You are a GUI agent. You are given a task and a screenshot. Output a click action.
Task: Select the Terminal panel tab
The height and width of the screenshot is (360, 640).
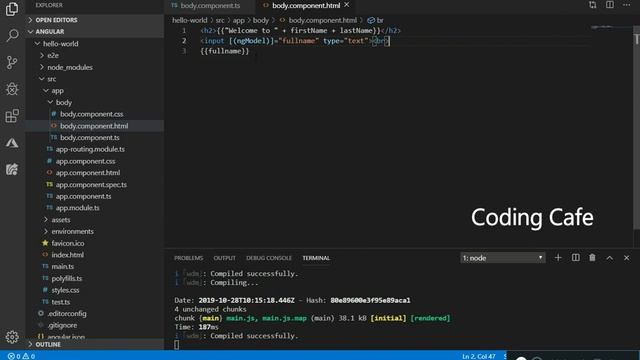(x=316, y=258)
